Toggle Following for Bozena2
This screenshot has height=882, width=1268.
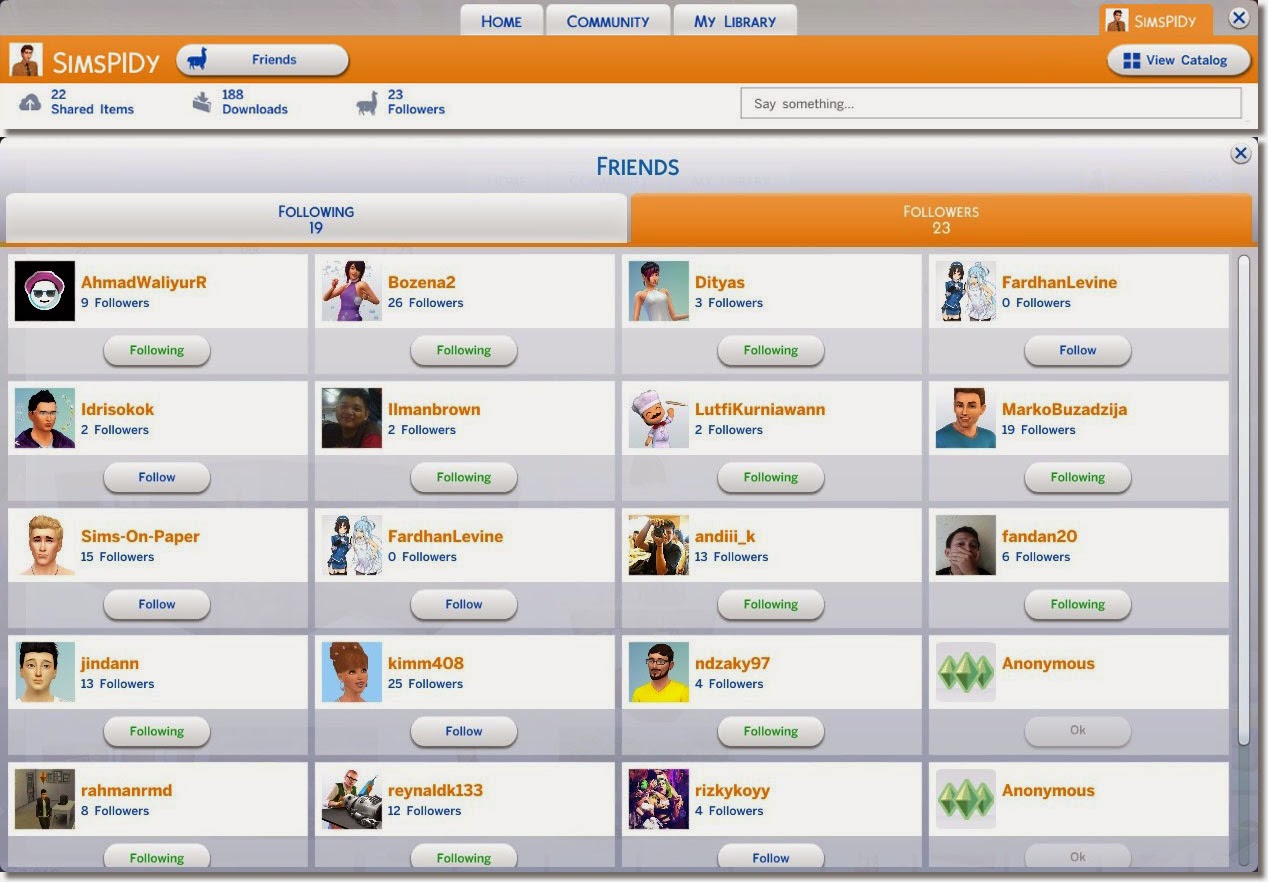click(464, 351)
